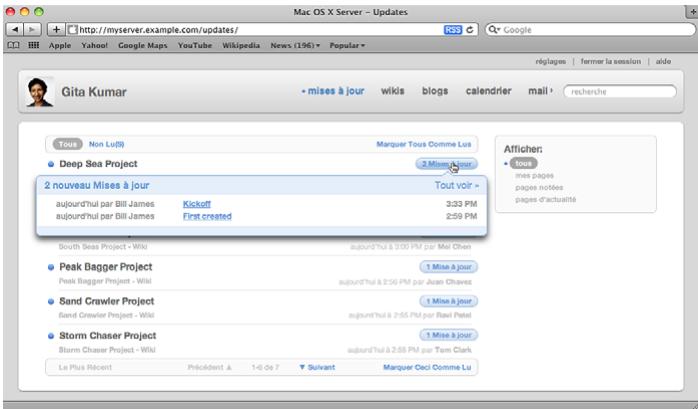Open the mail tab
Viewport: 698px width, 409px height.
540,91
